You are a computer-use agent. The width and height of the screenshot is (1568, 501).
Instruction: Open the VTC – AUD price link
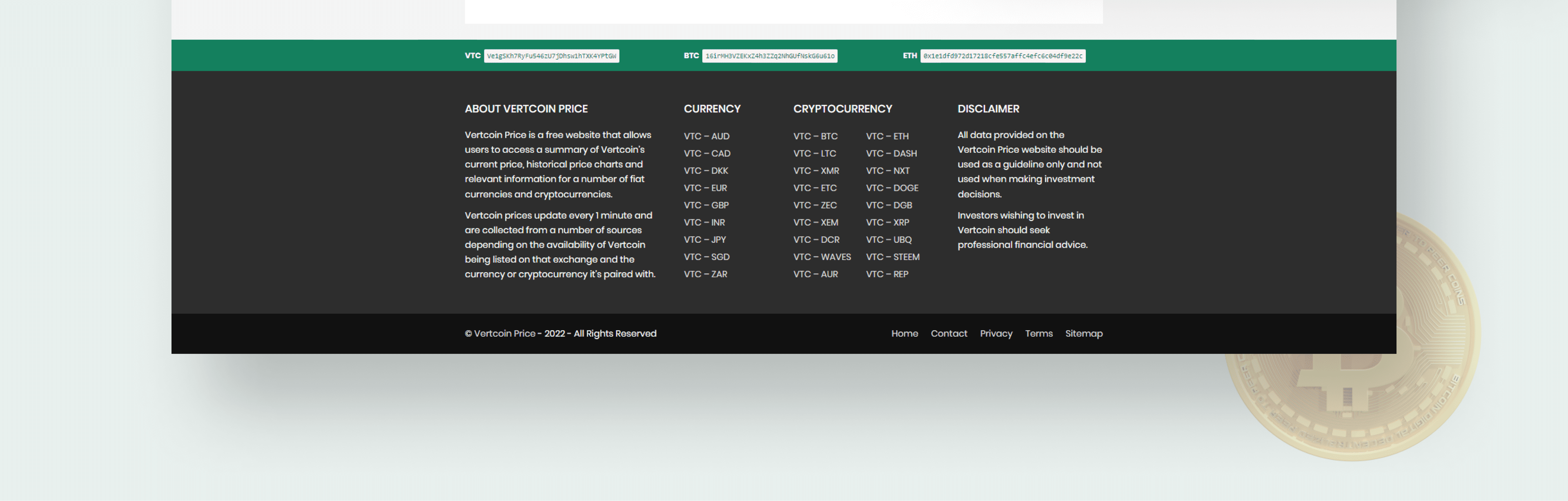(706, 136)
